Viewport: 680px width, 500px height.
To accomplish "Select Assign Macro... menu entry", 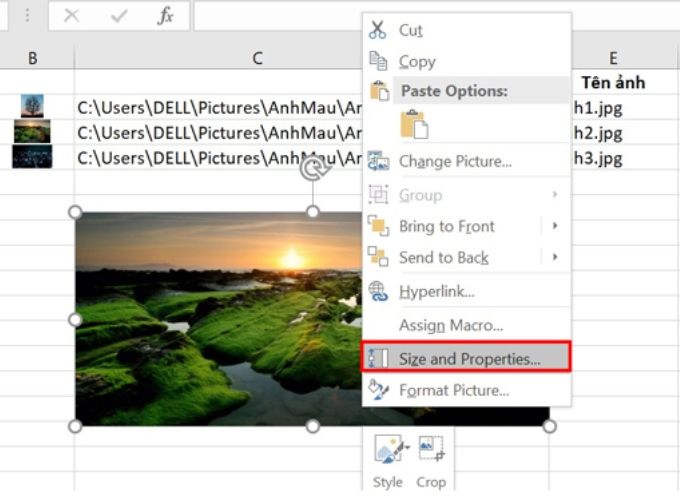I will 466,325.
